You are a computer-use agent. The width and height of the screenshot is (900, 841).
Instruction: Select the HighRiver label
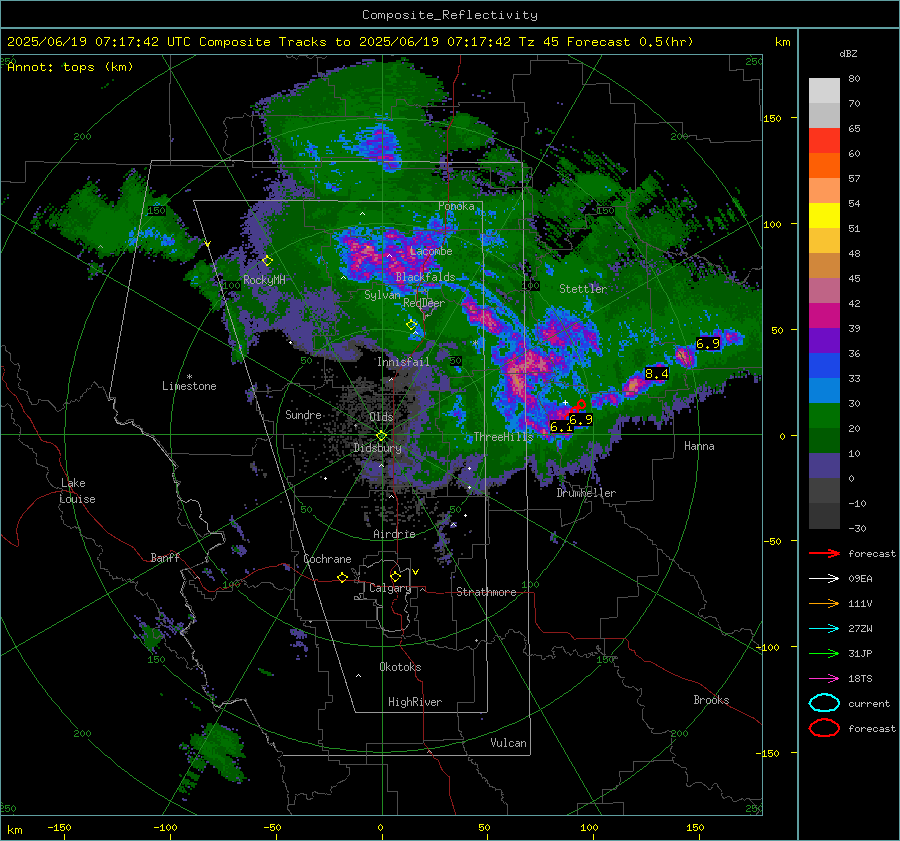point(415,702)
